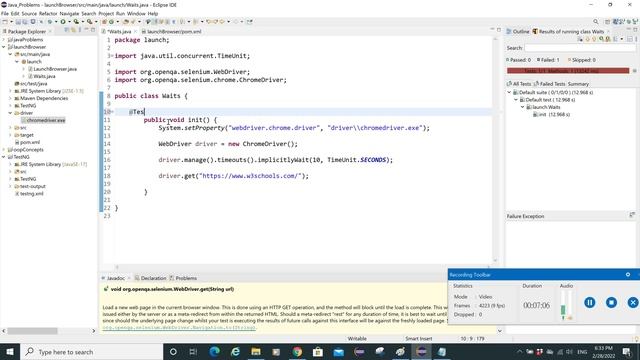Switch to the Declaration tab
This screenshot has height=360, width=640.
point(150,278)
